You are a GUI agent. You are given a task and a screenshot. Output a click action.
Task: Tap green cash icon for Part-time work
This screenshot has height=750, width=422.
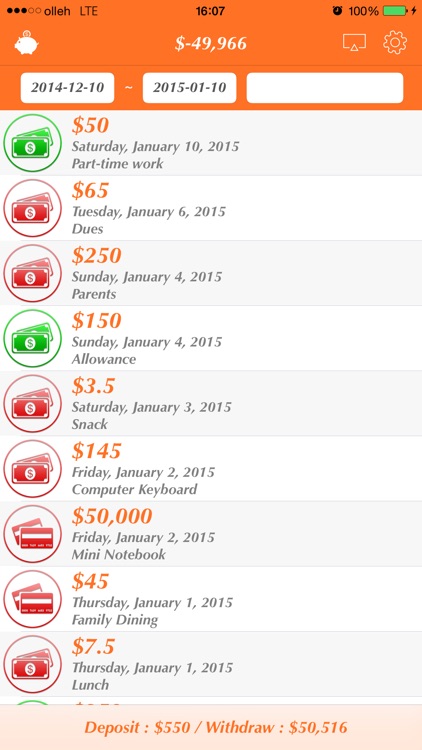[x=33, y=143]
